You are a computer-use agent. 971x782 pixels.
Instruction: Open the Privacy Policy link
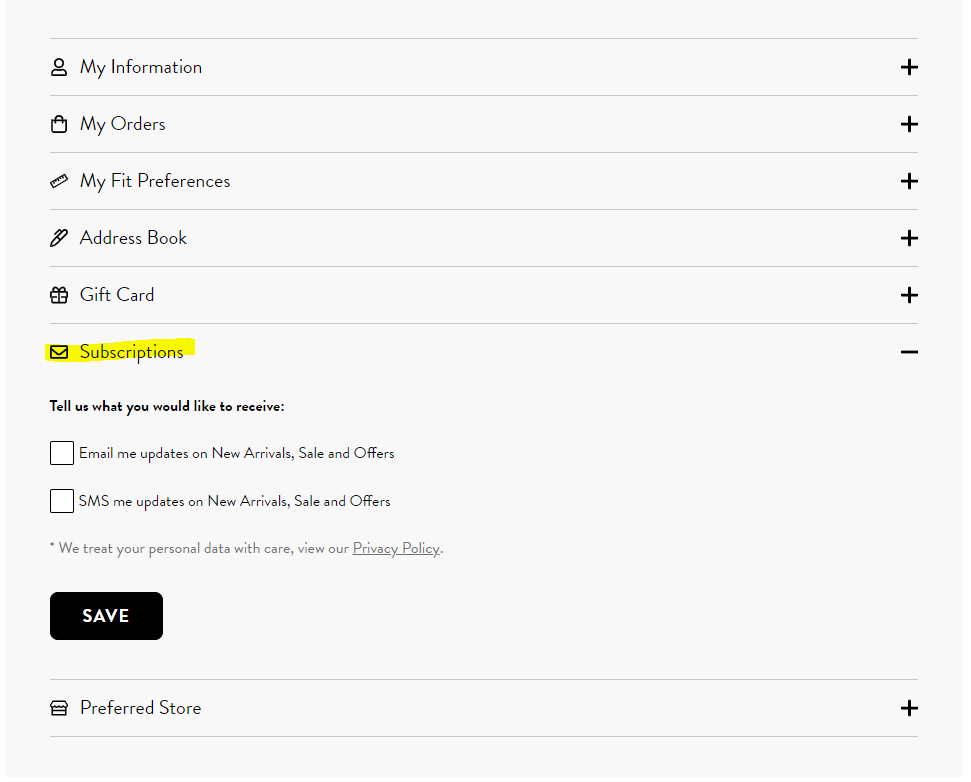[396, 549]
